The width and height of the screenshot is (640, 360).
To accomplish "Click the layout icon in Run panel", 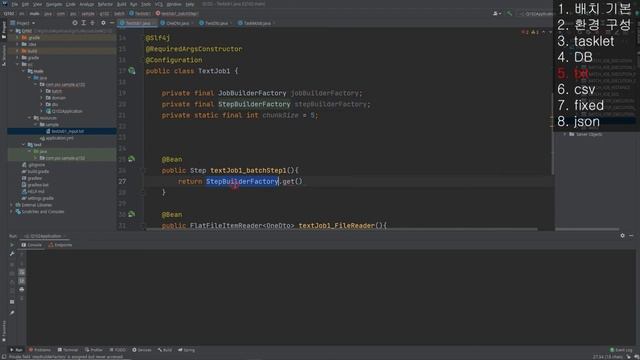I will pos(12,302).
